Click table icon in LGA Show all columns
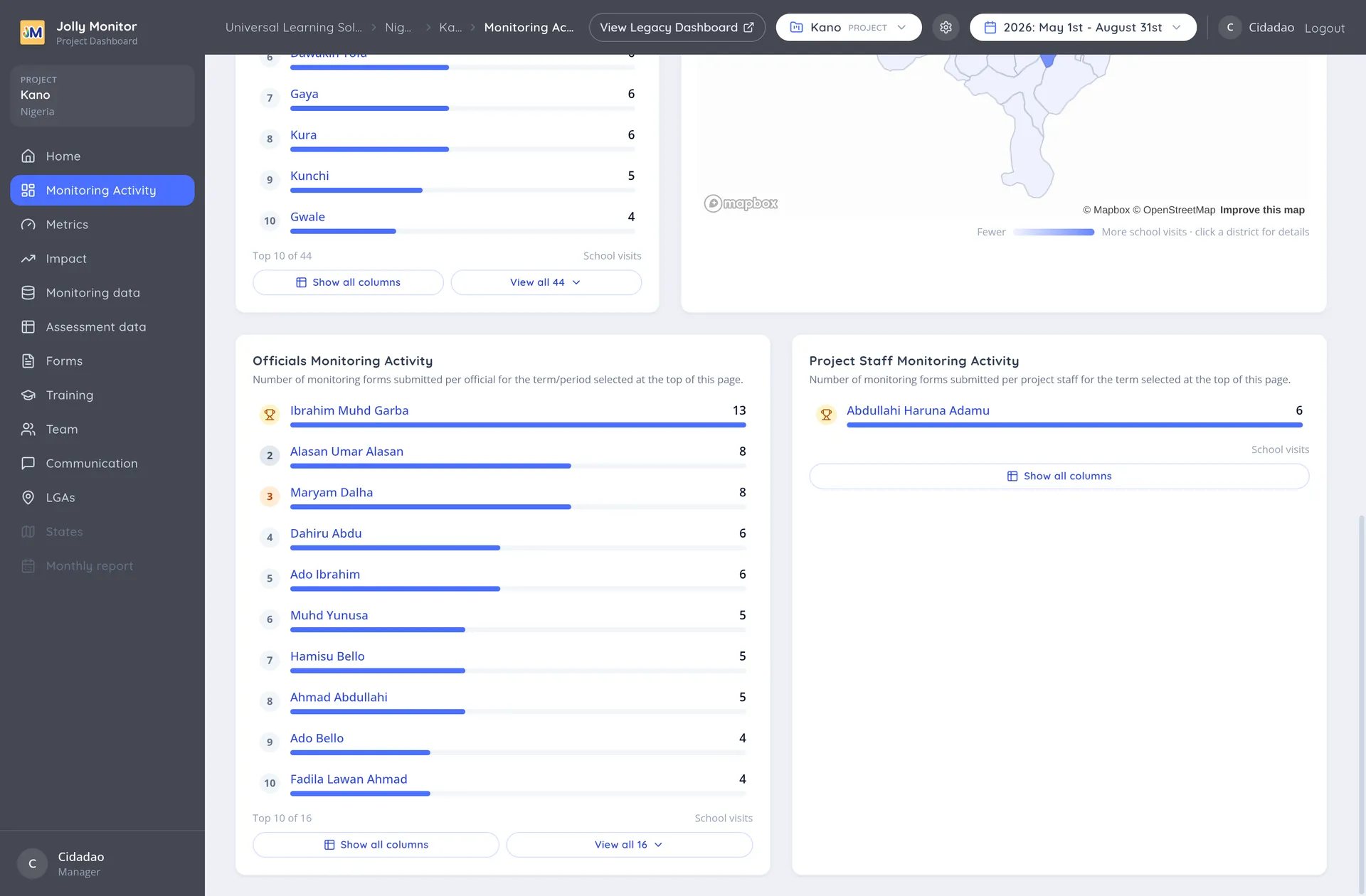Viewport: 1366px width, 896px height. tap(301, 282)
